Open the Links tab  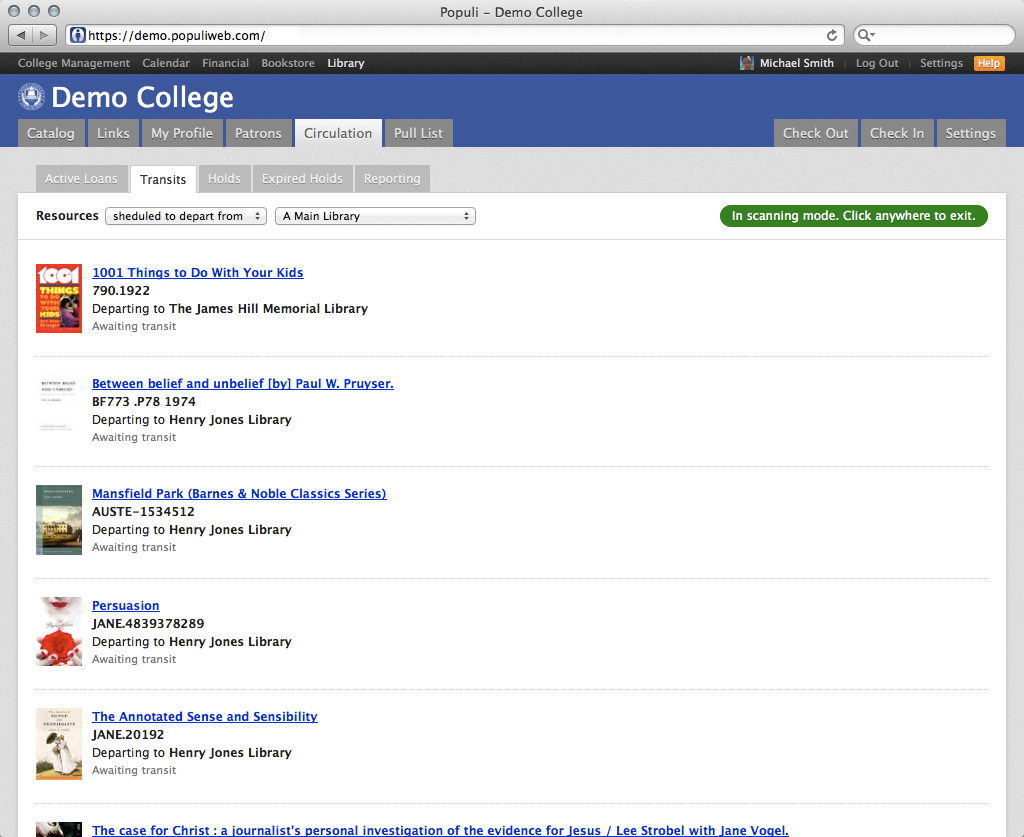(x=113, y=133)
